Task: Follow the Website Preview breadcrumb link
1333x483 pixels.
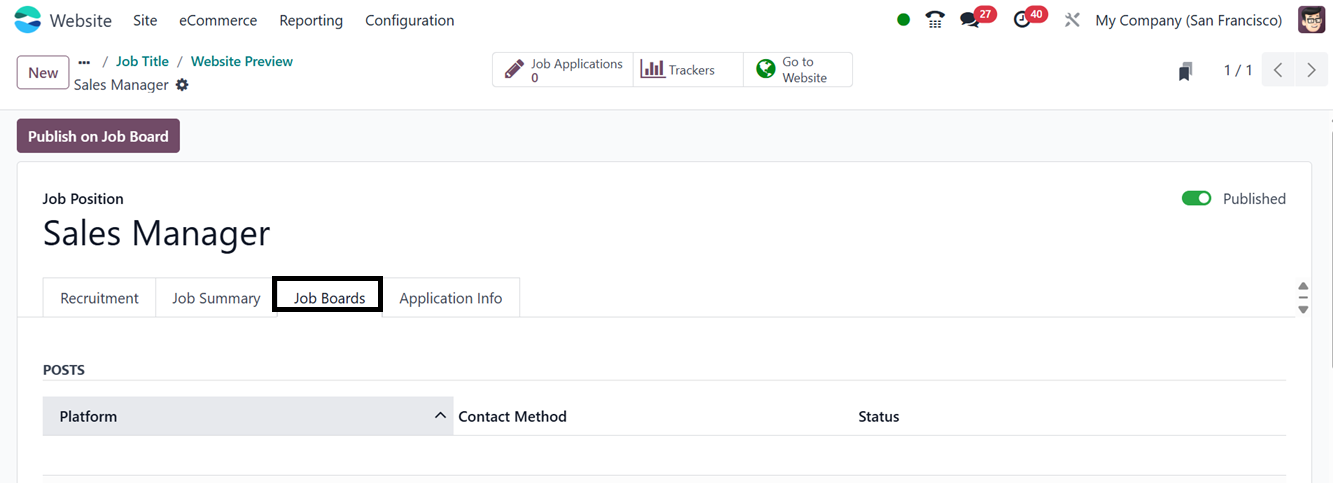Action: click(242, 62)
